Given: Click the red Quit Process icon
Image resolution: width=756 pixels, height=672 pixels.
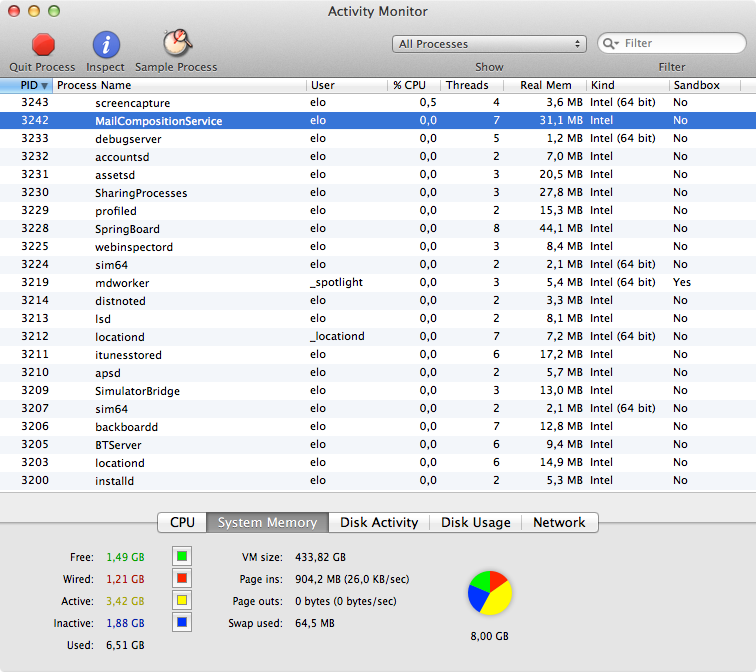Looking at the screenshot, I should click(x=43, y=45).
